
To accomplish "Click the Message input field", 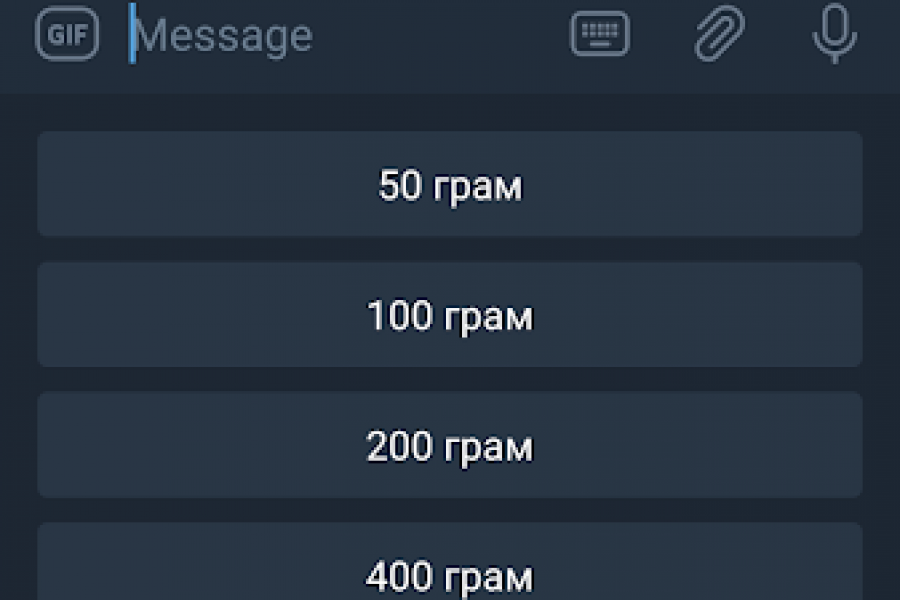I will (340, 36).
